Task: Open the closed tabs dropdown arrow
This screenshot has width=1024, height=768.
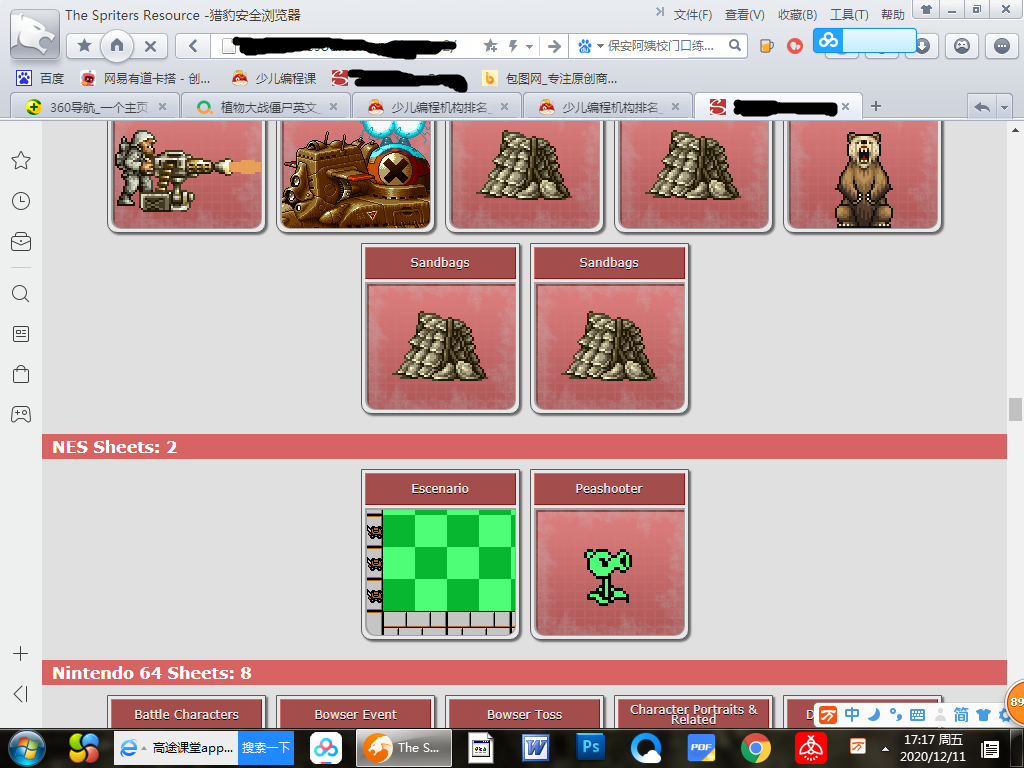Action: pos(1004,107)
